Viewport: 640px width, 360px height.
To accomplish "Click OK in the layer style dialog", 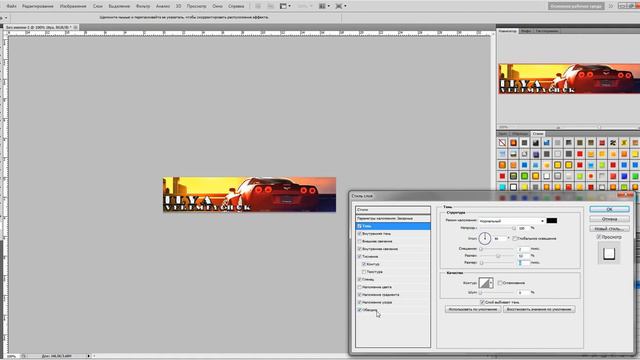I will pos(609,209).
